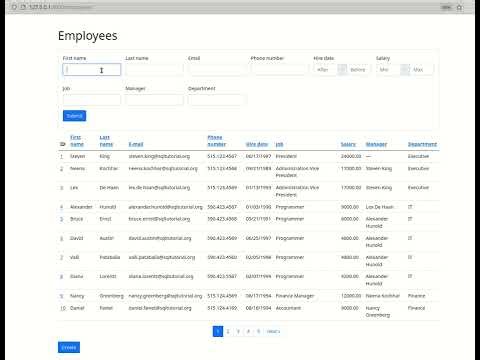The height and width of the screenshot is (360, 480).
Task: Sort table by E-mail column
Action: tap(136, 144)
